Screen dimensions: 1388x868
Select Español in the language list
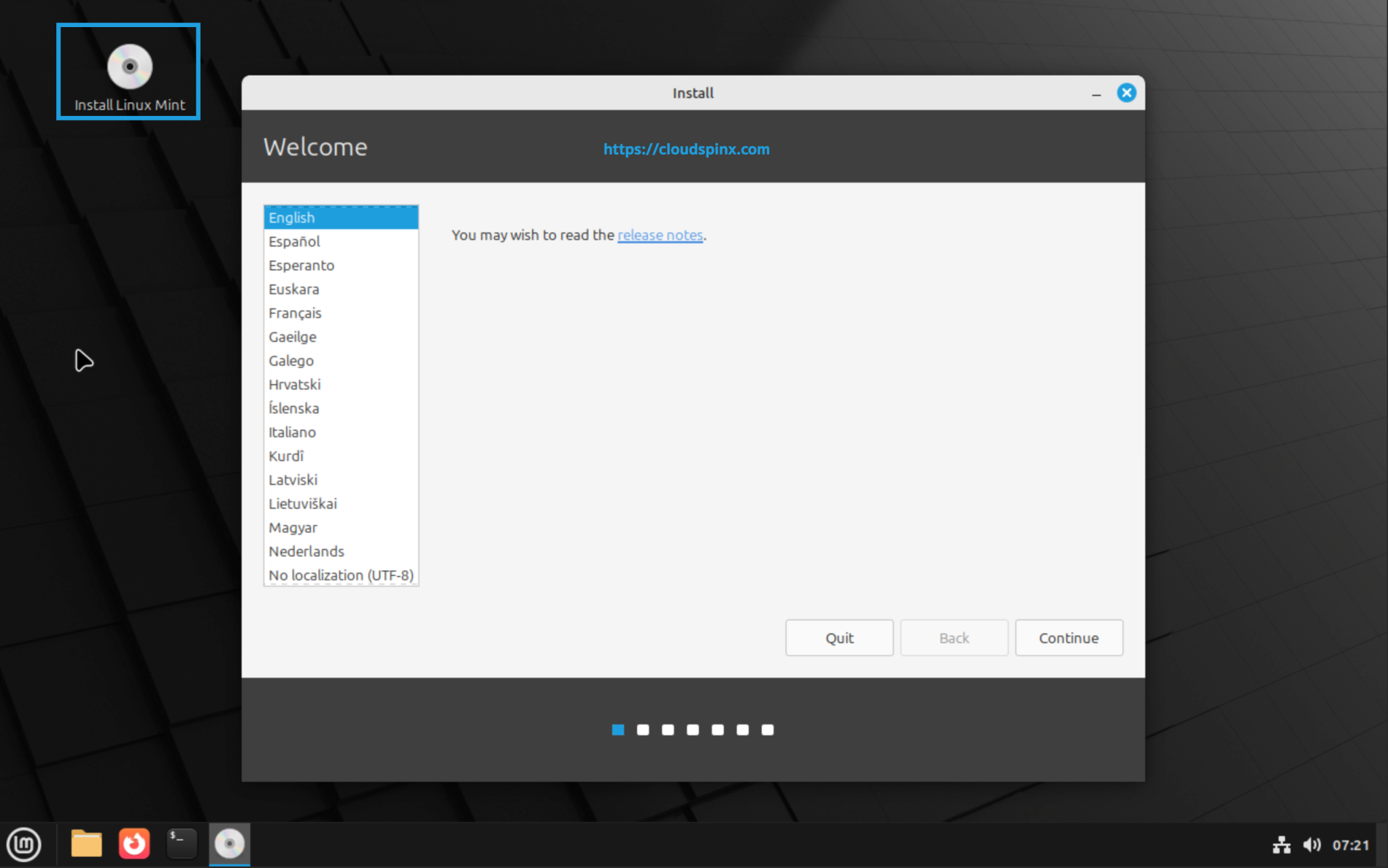[294, 241]
